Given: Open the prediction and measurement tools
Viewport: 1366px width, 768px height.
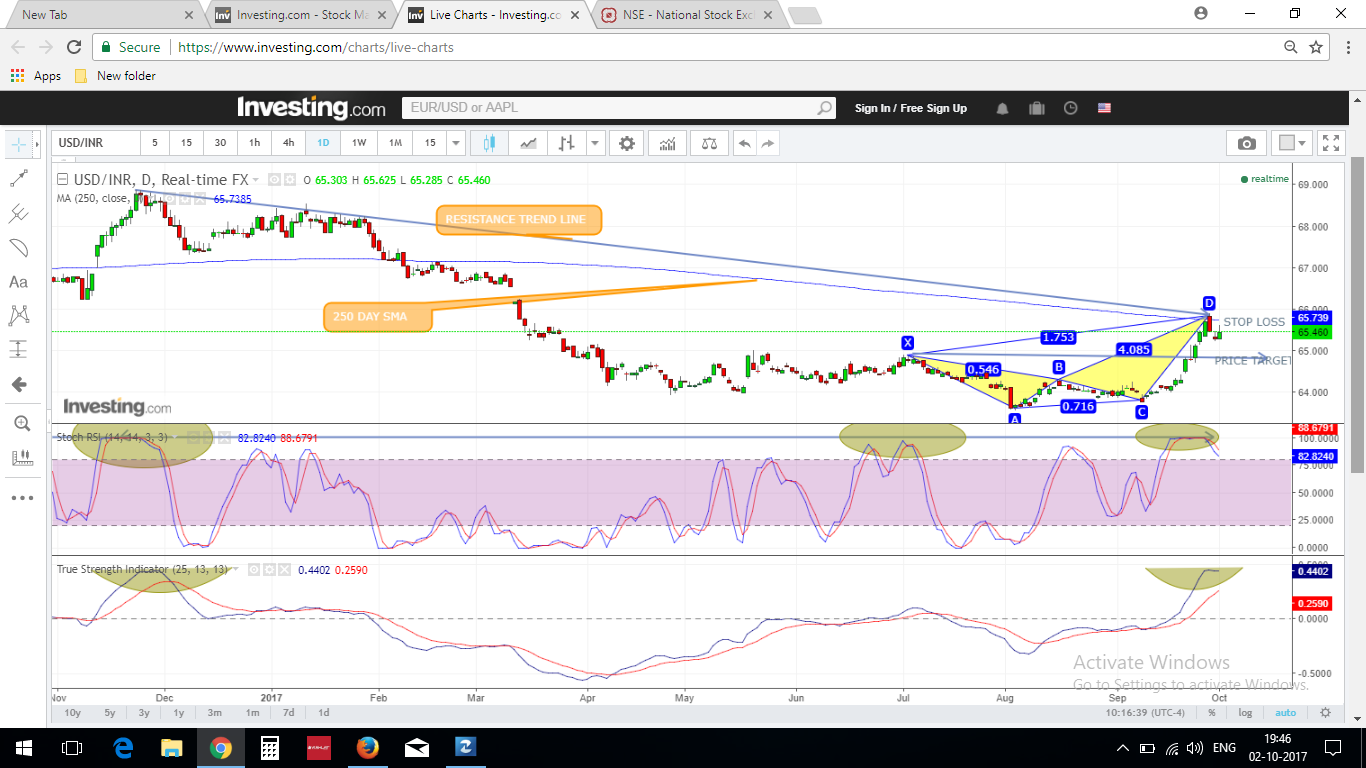Looking at the screenshot, I should pos(18,350).
